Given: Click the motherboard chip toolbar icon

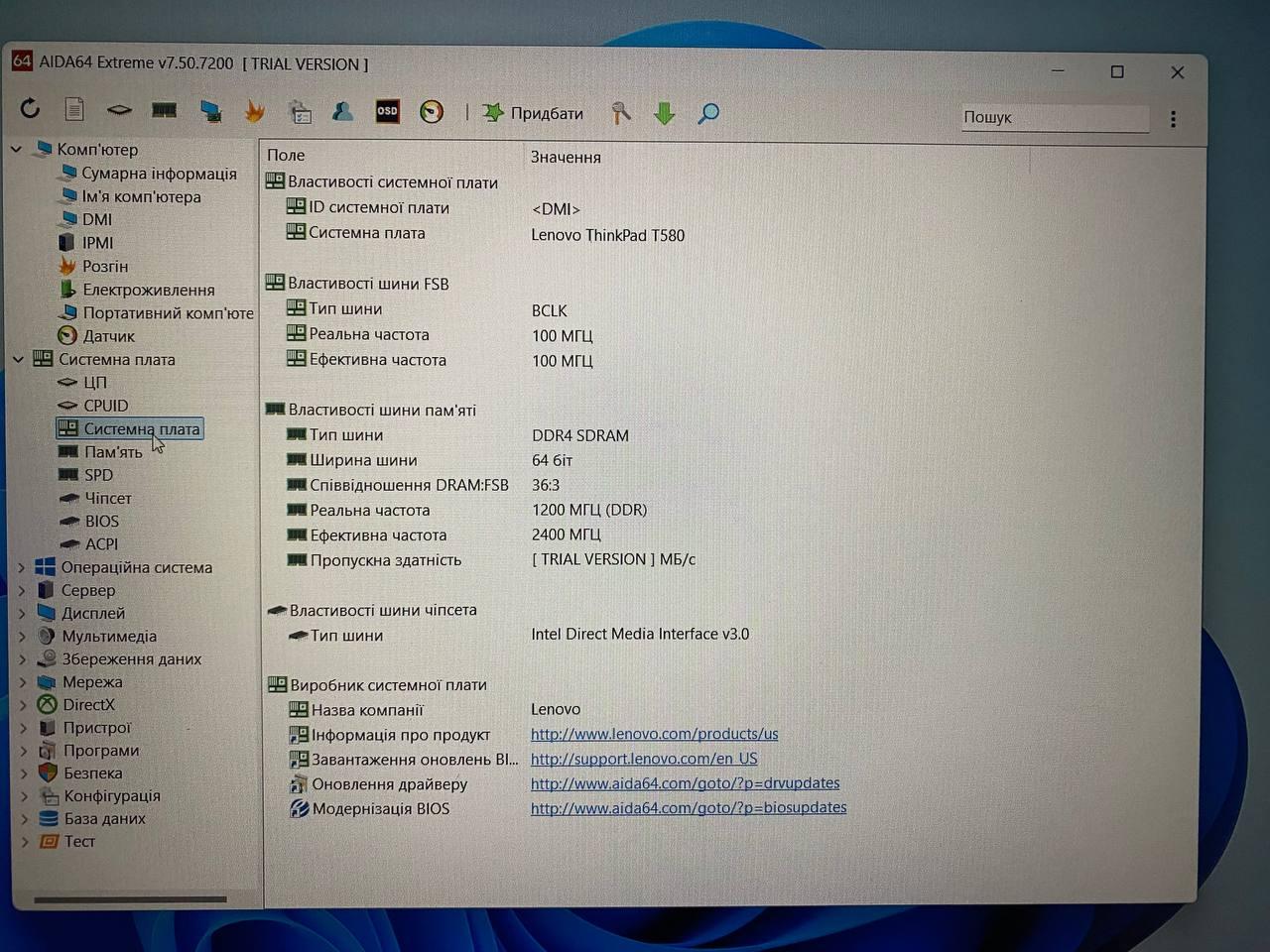Looking at the screenshot, I should click(119, 110).
